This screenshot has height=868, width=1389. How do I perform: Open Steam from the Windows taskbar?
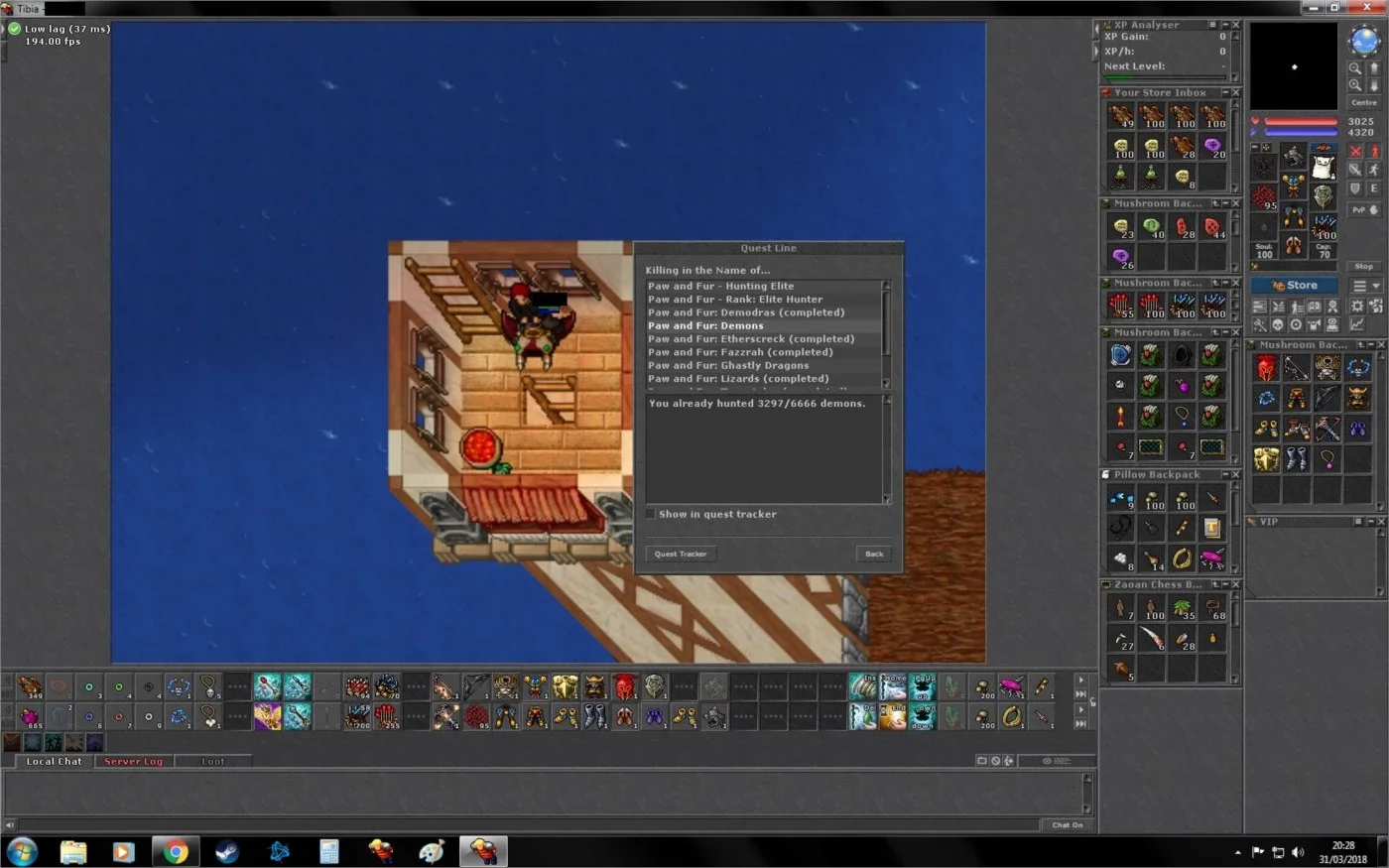click(x=227, y=851)
